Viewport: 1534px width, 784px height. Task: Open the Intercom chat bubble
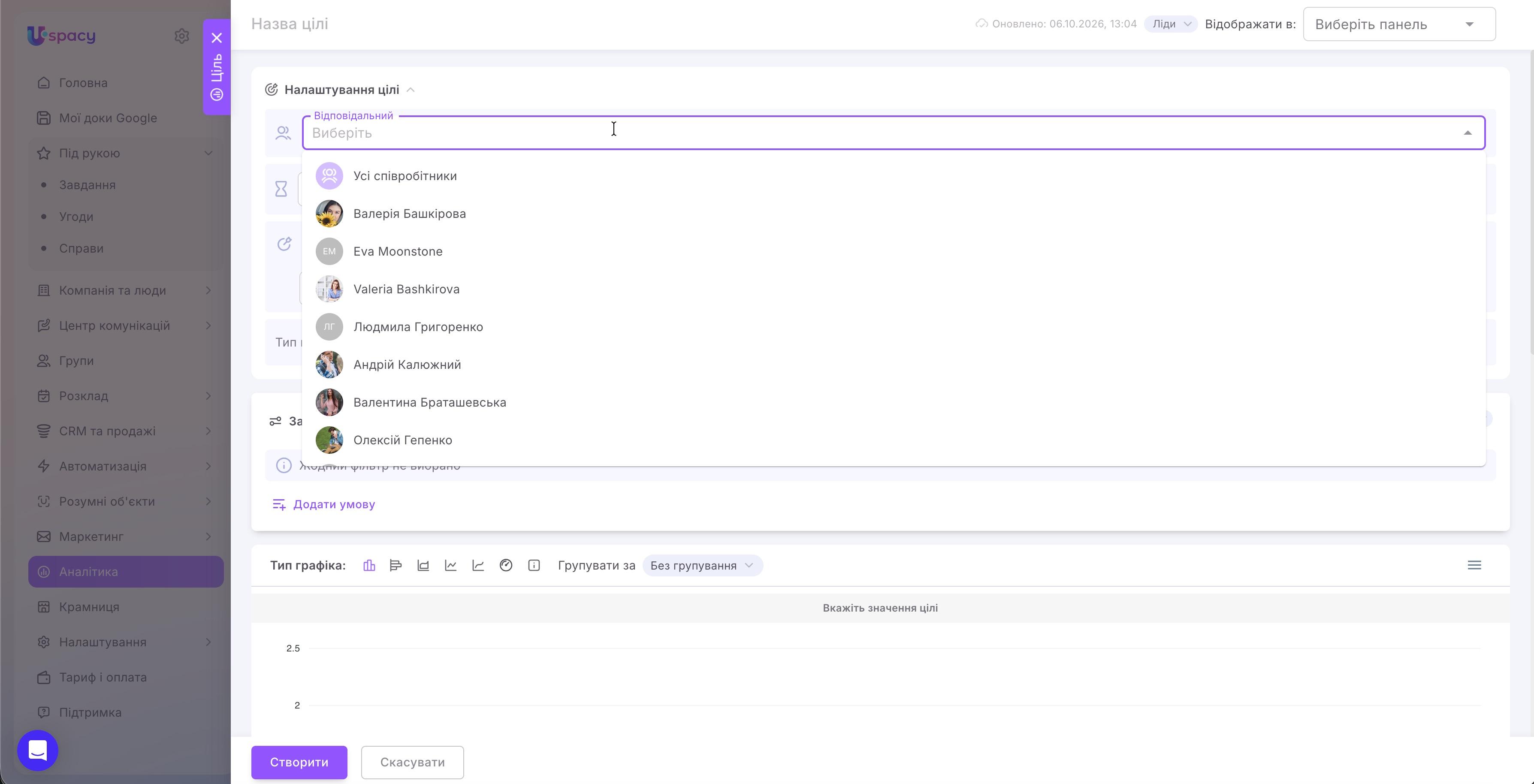(37, 750)
